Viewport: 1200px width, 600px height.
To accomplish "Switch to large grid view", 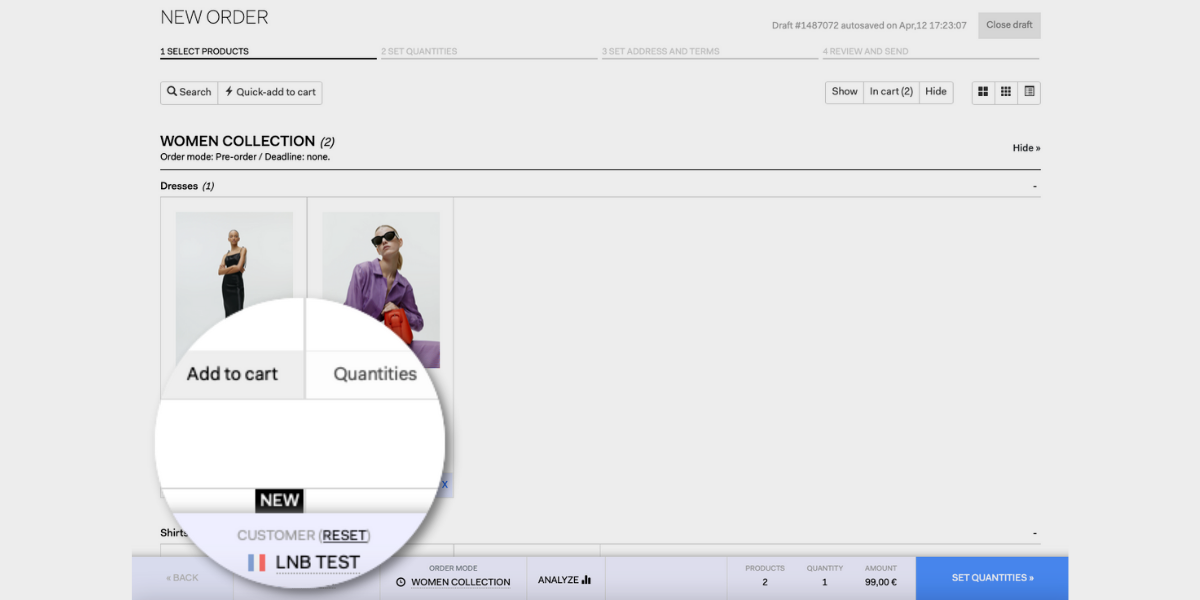I will [983, 92].
